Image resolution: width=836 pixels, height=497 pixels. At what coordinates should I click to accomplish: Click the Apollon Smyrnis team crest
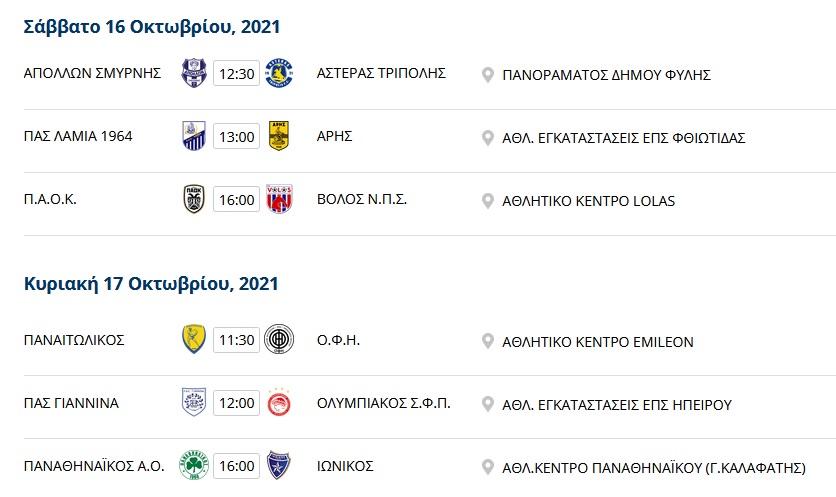click(x=194, y=73)
